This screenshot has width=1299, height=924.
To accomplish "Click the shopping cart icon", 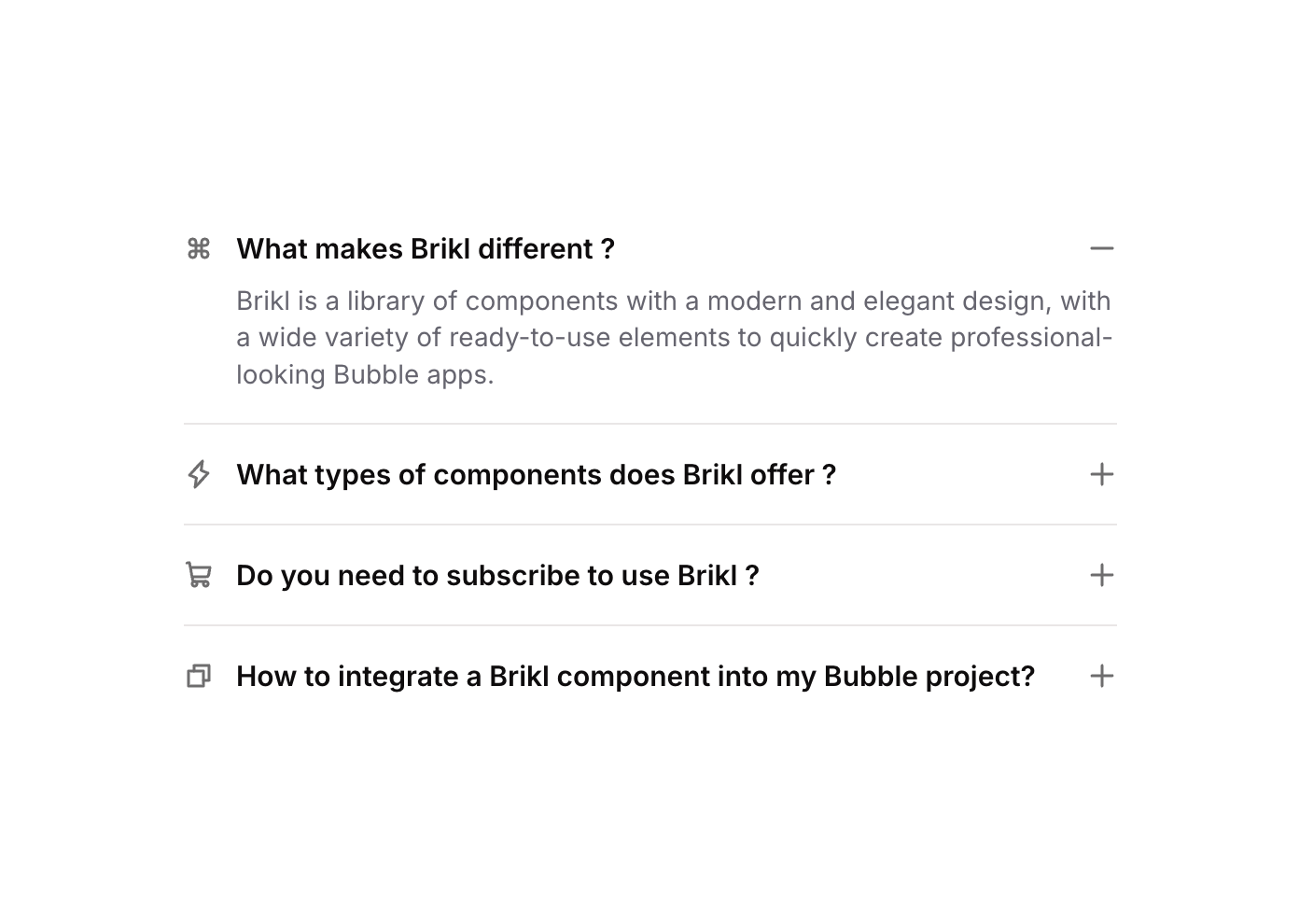I will [199, 575].
